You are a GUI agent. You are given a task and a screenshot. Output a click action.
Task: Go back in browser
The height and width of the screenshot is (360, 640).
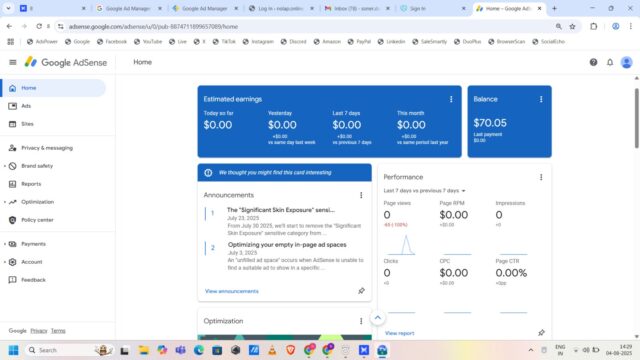[9, 26]
